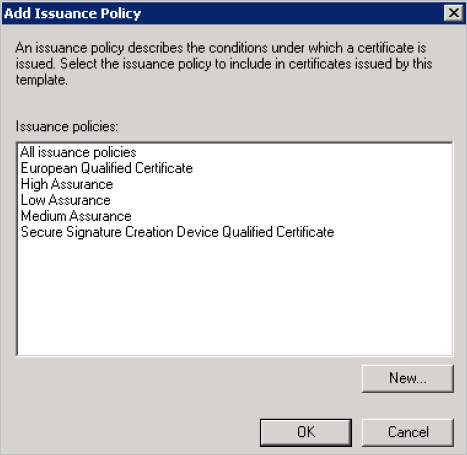The image size is (467, 455).
Task: Confirm with the OK button
Action: [306, 432]
